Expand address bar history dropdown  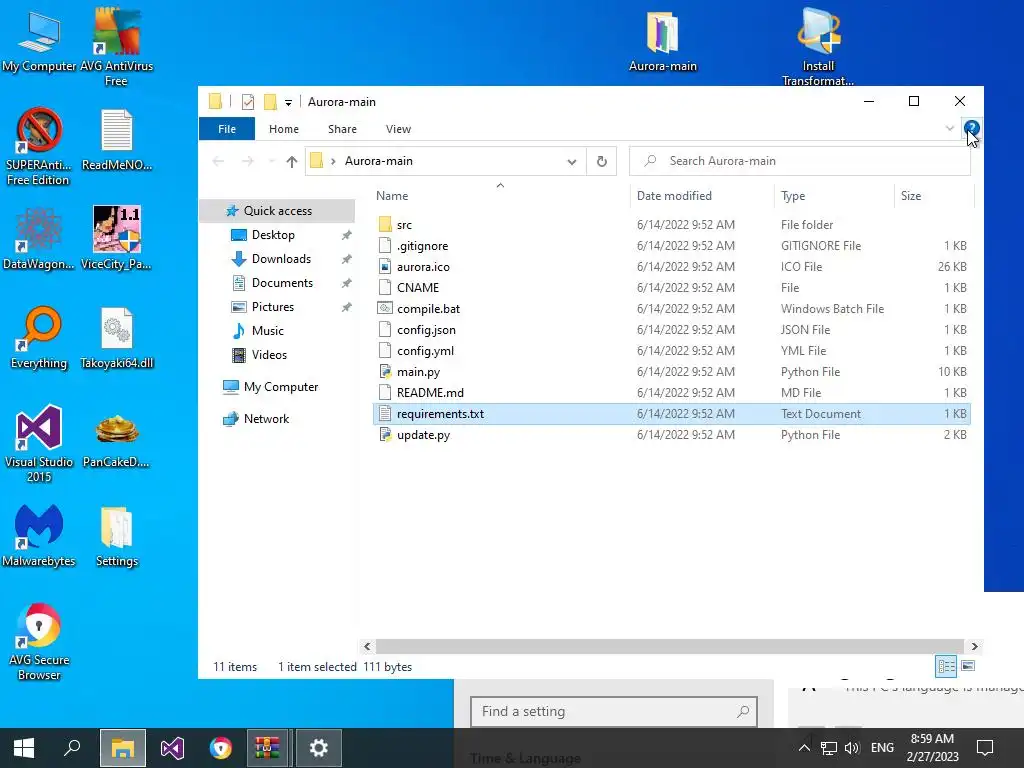[571, 161]
